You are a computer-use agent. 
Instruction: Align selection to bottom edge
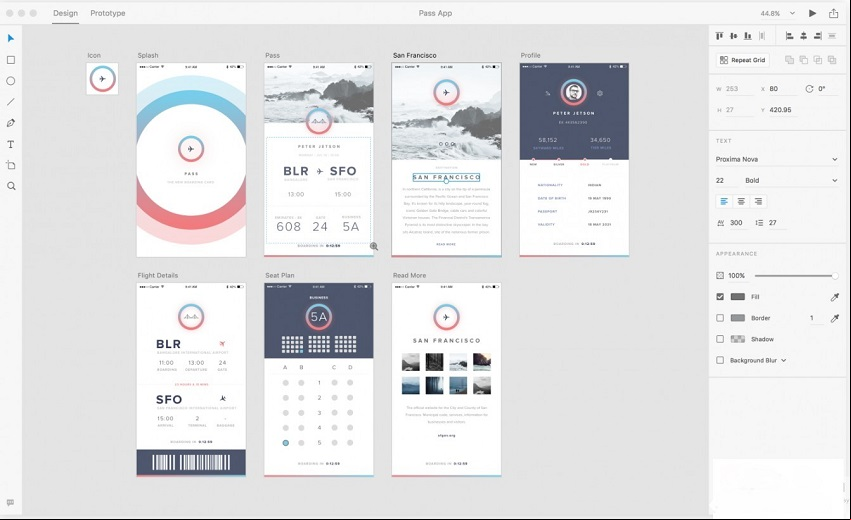pyautogui.click(x=748, y=36)
